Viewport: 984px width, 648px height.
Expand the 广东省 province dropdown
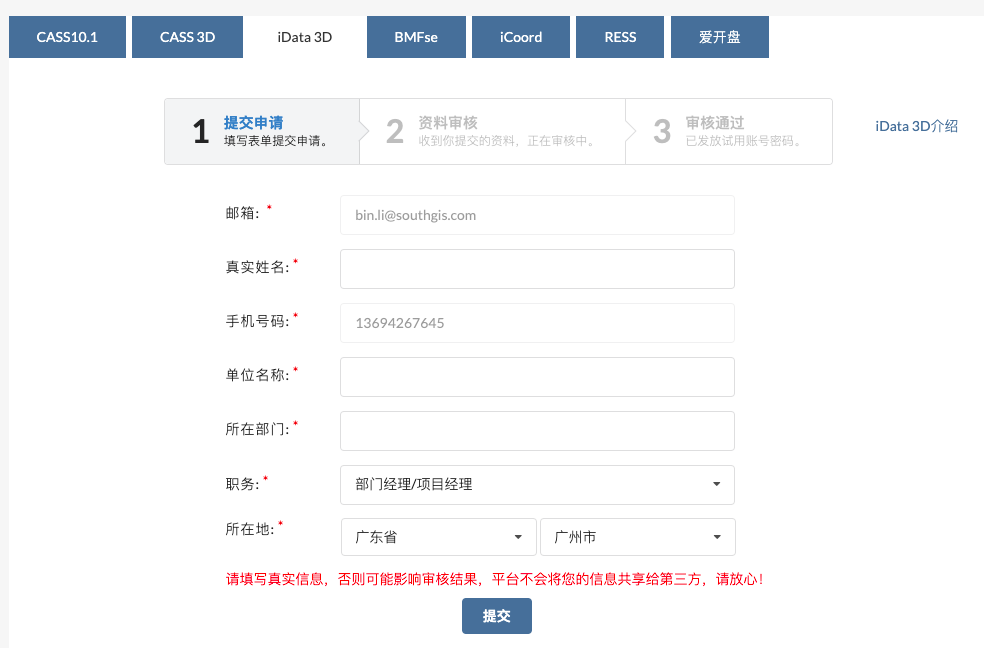pyautogui.click(x=438, y=537)
